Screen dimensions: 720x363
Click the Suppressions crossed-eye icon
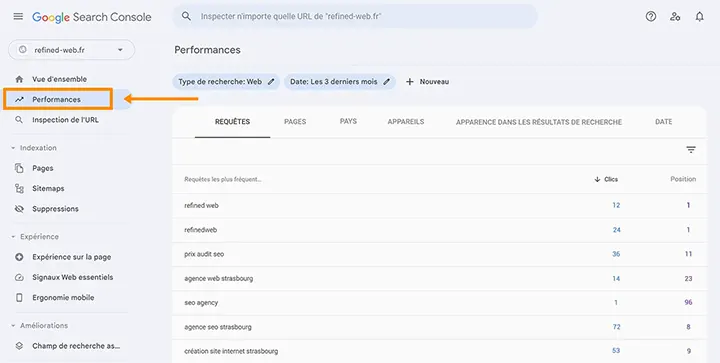coord(19,209)
